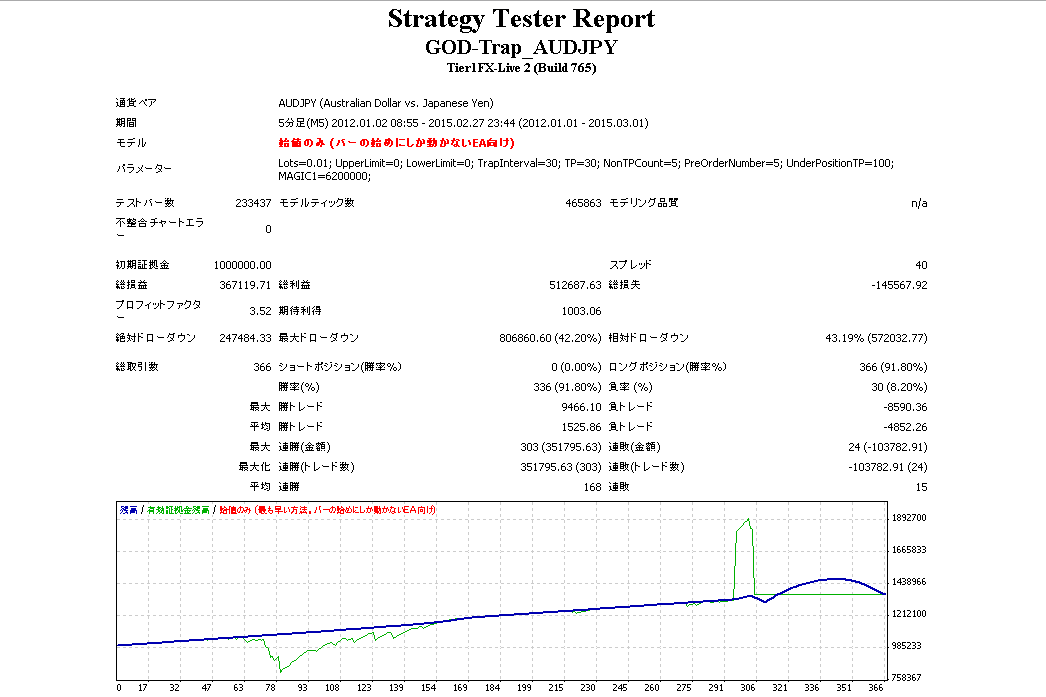Click the 期間 label
The image size is (1046, 697).
[x=126, y=123]
